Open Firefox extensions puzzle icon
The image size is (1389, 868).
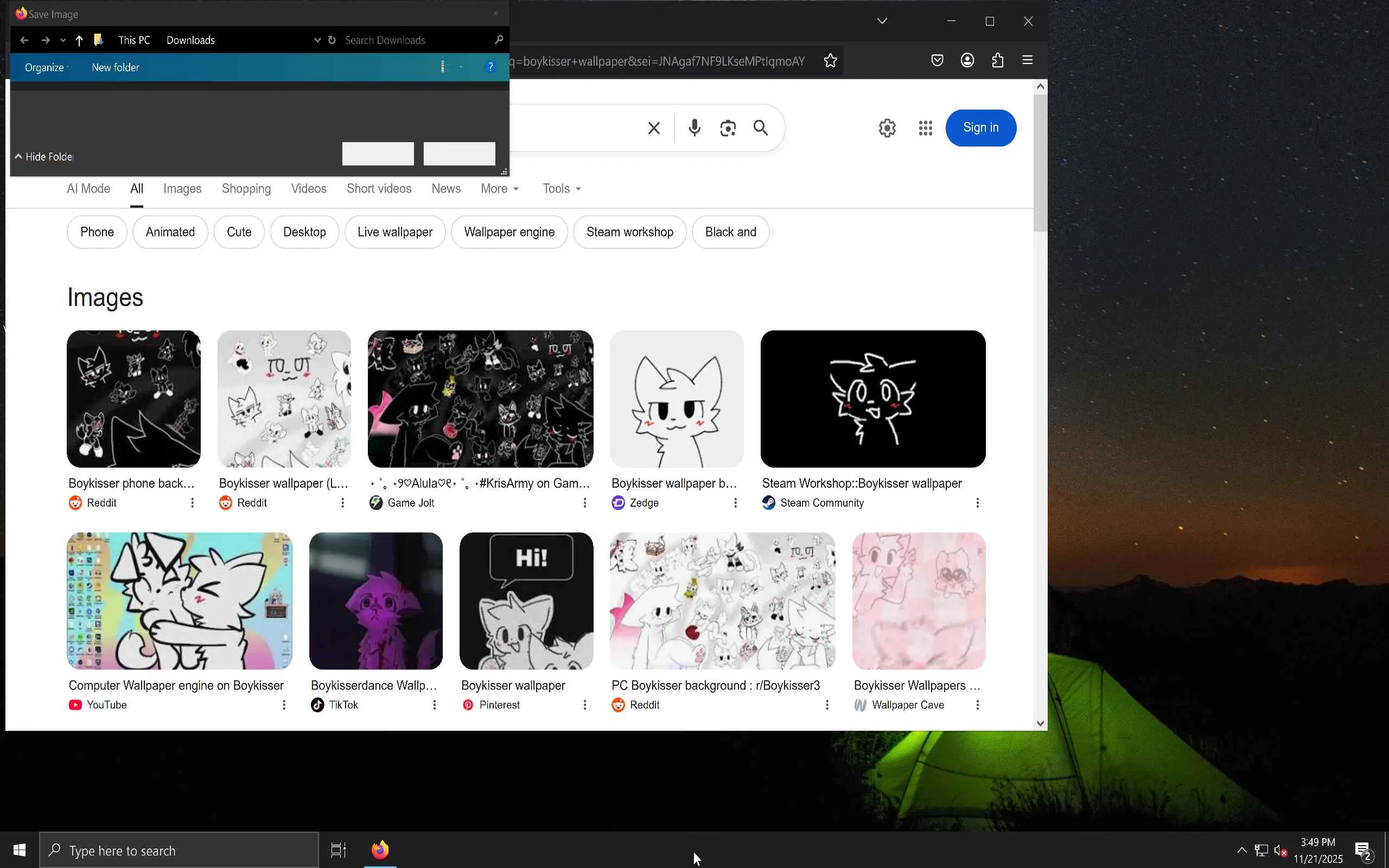tap(998, 60)
